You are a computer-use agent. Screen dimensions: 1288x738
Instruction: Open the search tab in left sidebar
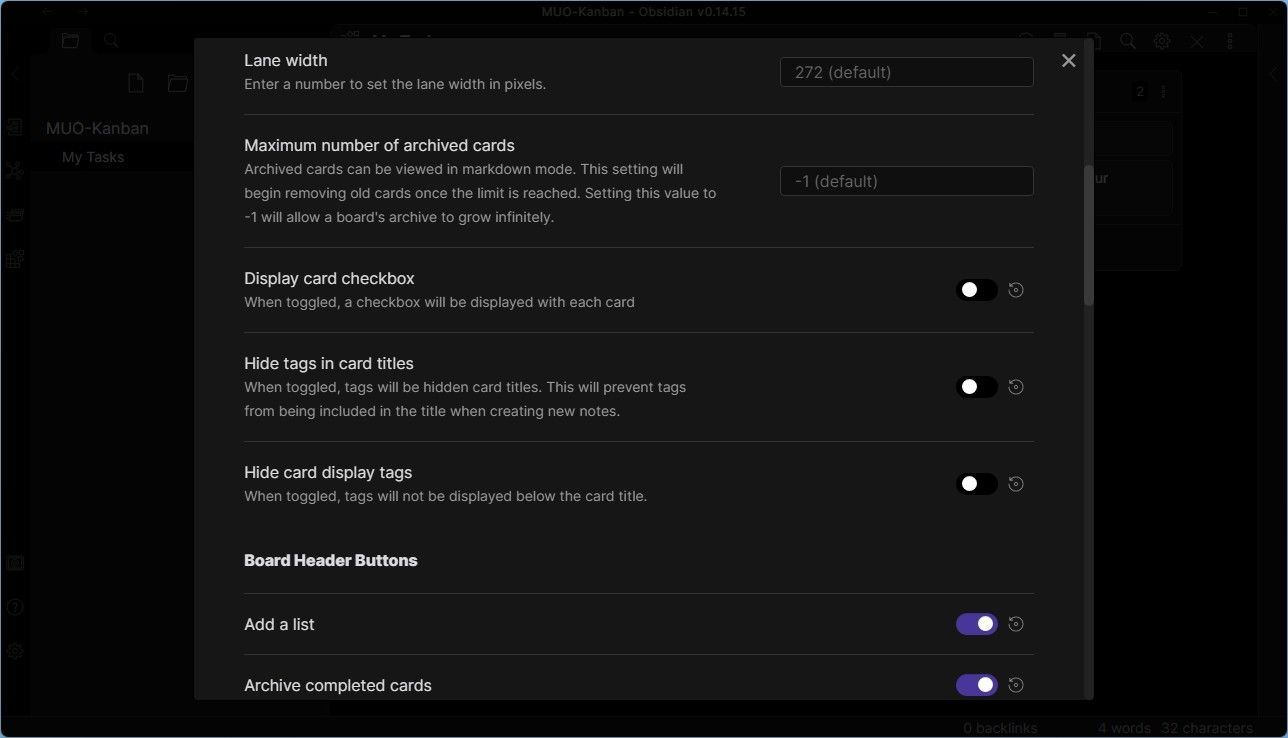click(112, 41)
